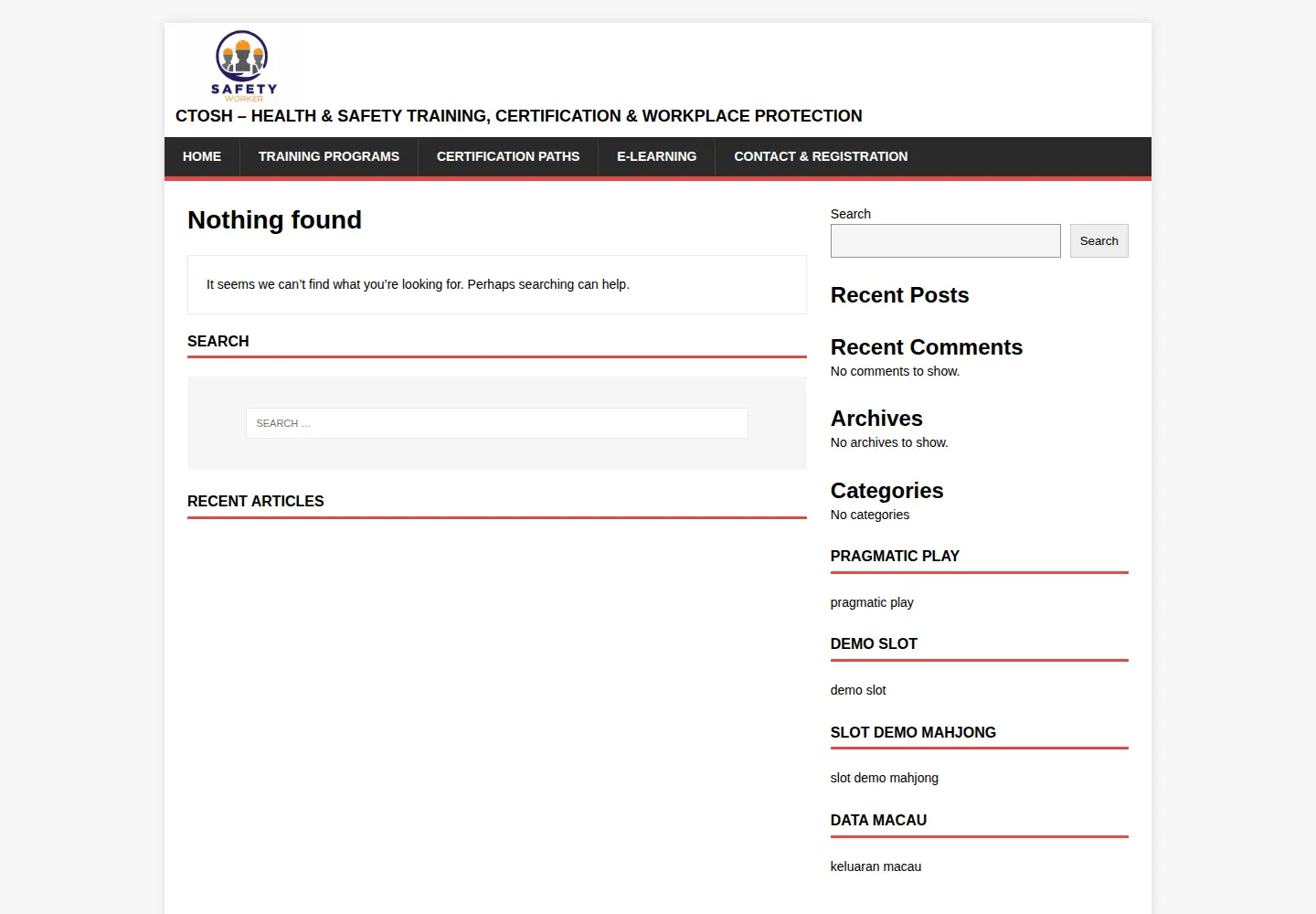The height and width of the screenshot is (914, 1316).
Task: Follow the slot demo mahjong link
Action: click(885, 778)
